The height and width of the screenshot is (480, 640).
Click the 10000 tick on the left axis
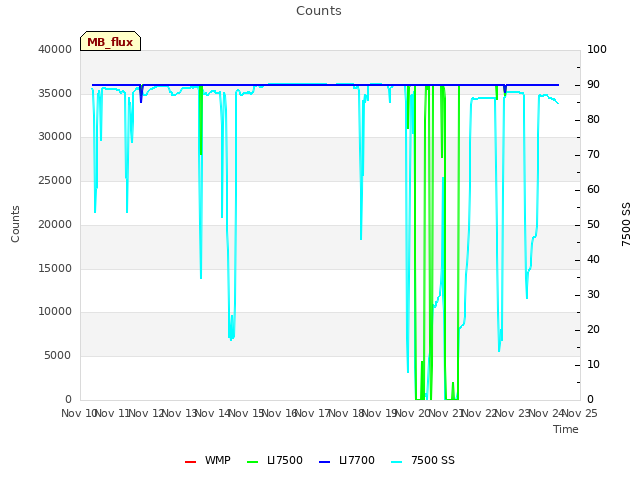(x=55, y=312)
